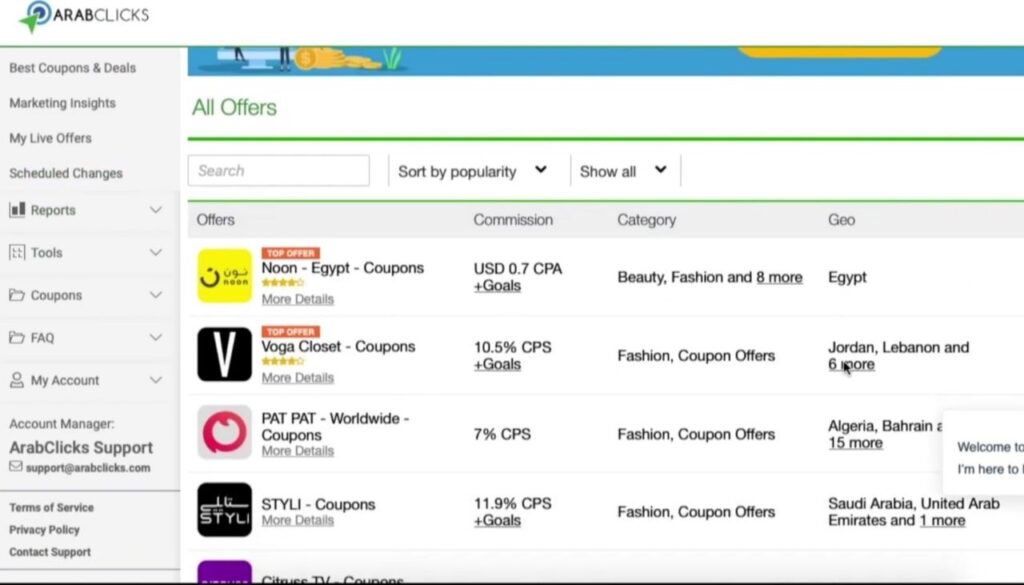
Task: Open Privacy Policy
Action: point(44,530)
